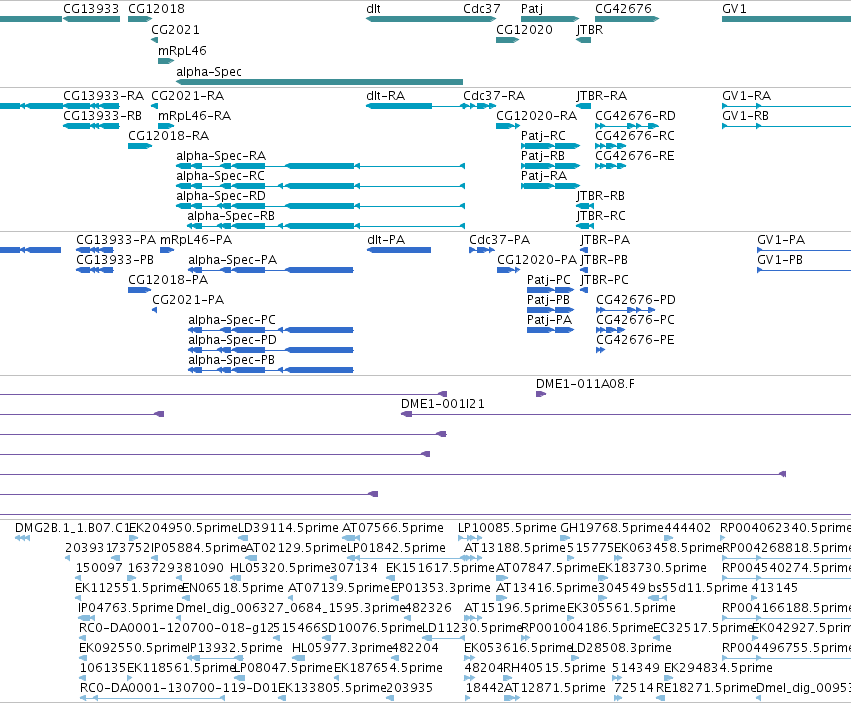Select the GH19768.5prime EST label
The image size is (851, 703).
point(612,528)
